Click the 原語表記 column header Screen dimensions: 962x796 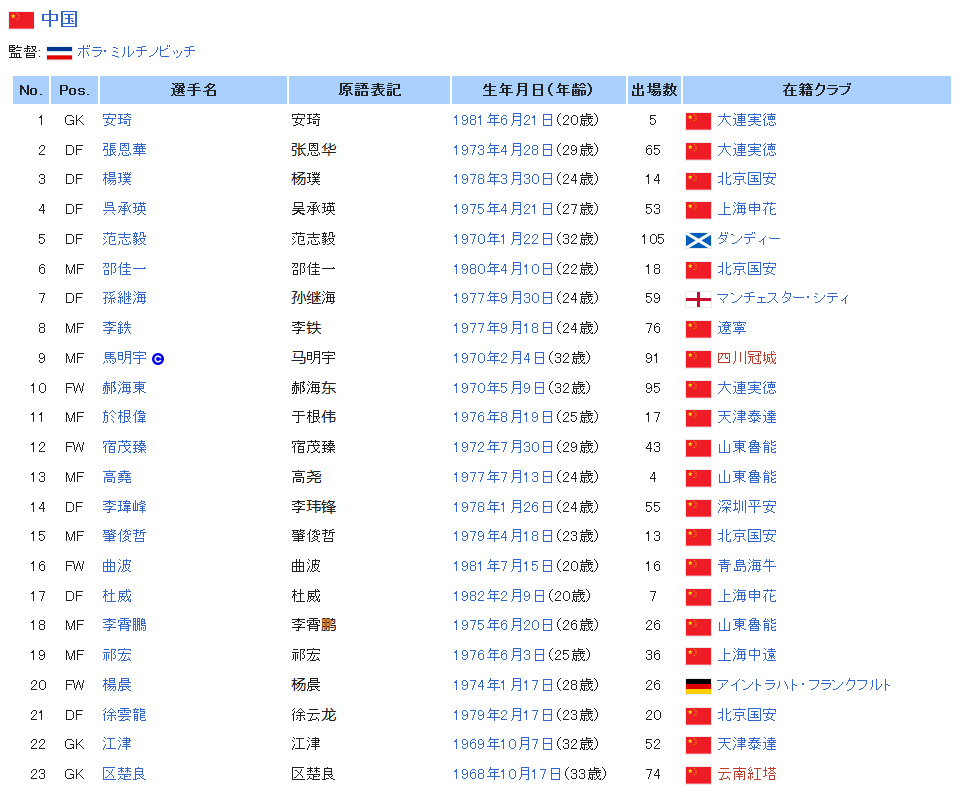tap(369, 90)
